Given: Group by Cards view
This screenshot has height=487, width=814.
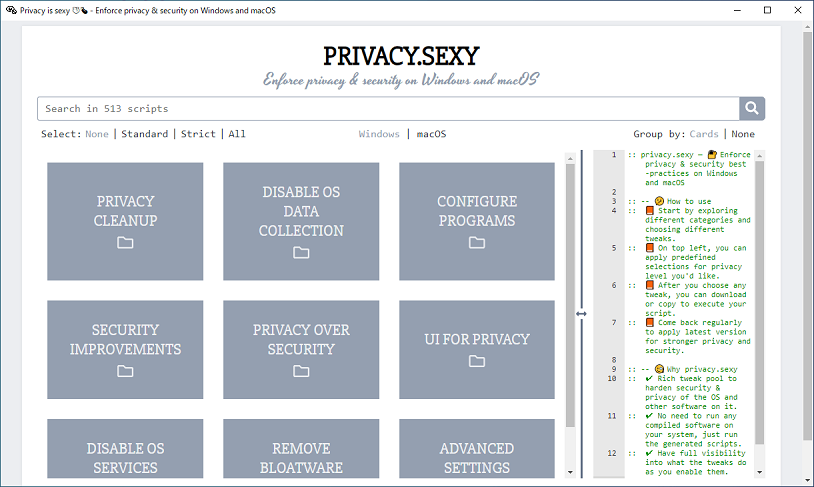Looking at the screenshot, I should click(704, 134).
